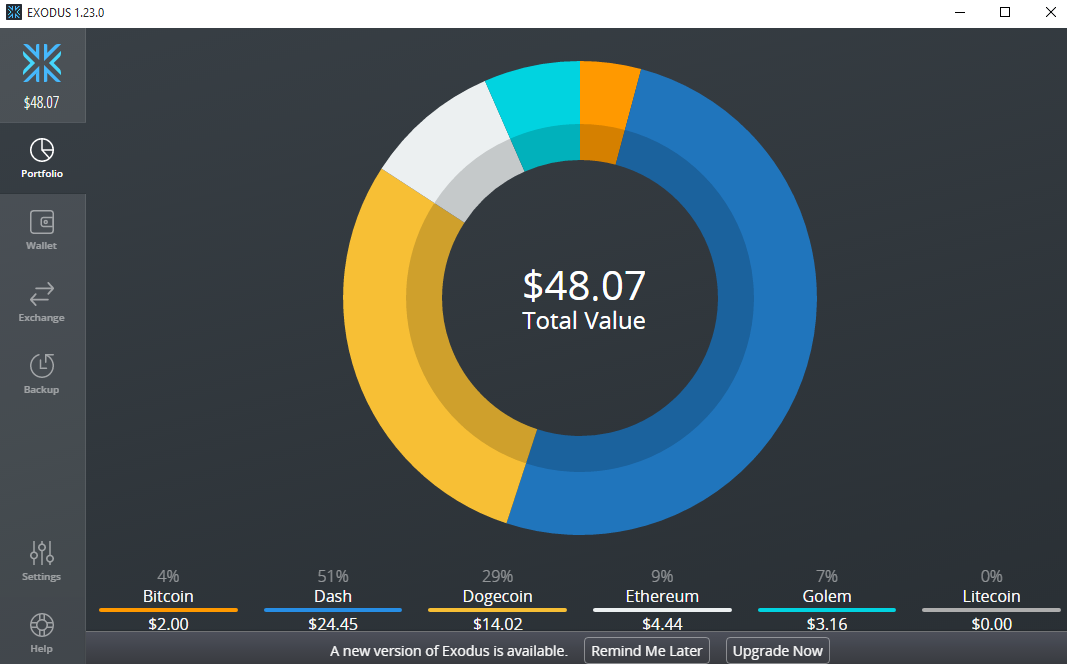This screenshot has width=1067, height=664.
Task: Click the Dash legend label
Action: click(333, 596)
